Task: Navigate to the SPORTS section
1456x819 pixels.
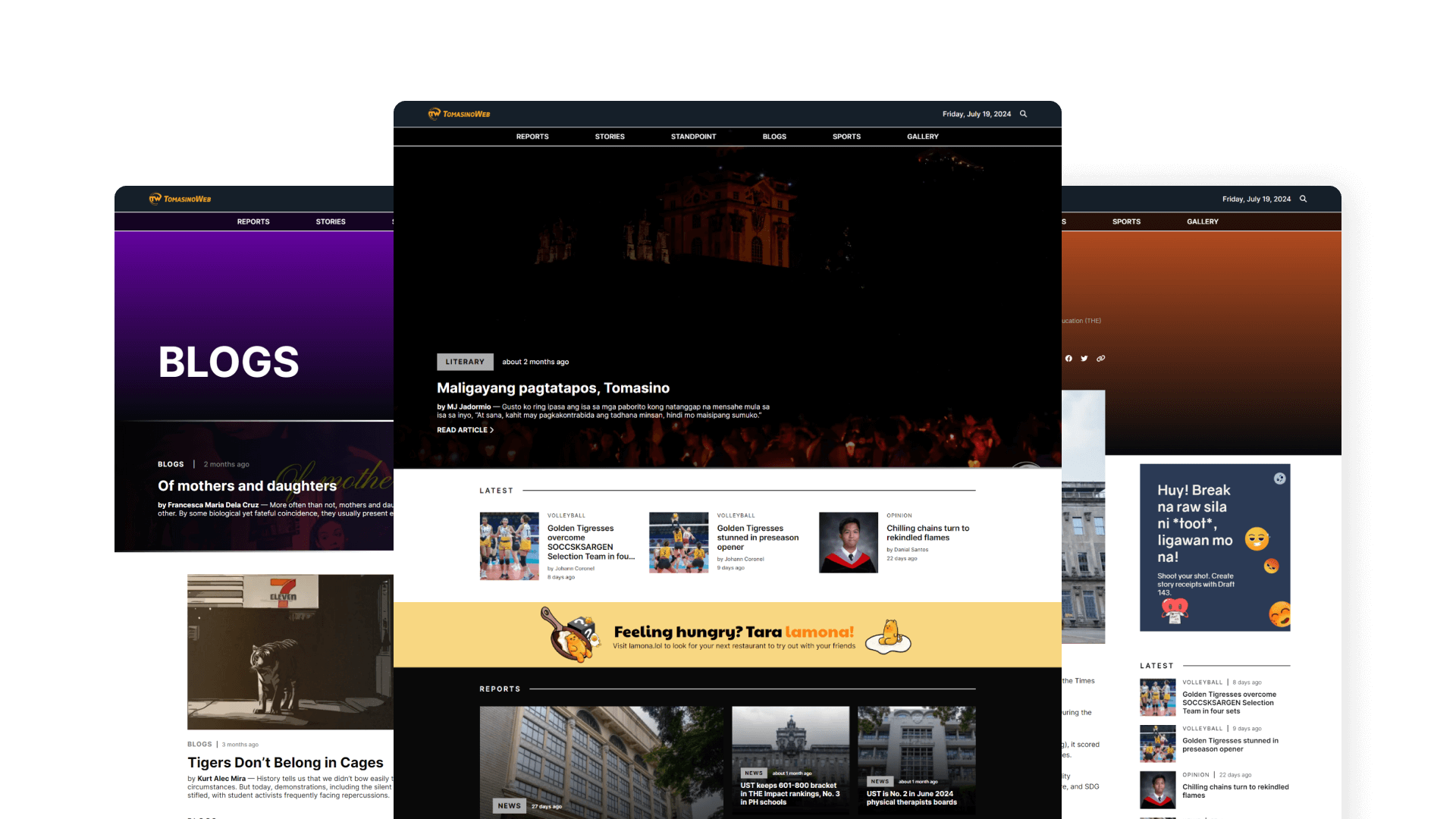Action: point(846,136)
